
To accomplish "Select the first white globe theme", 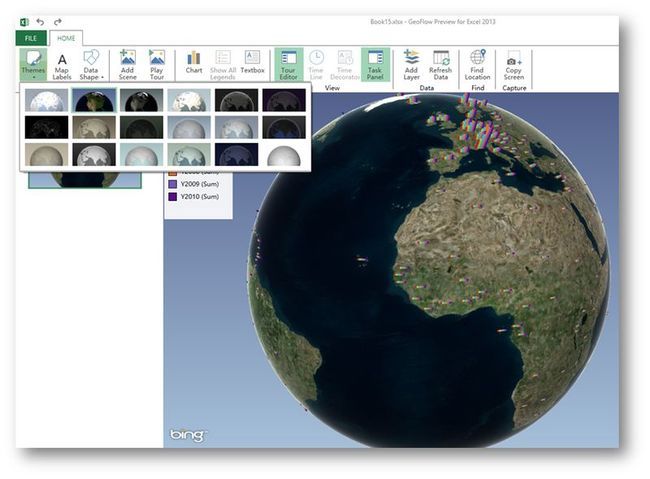I will [x=46, y=100].
